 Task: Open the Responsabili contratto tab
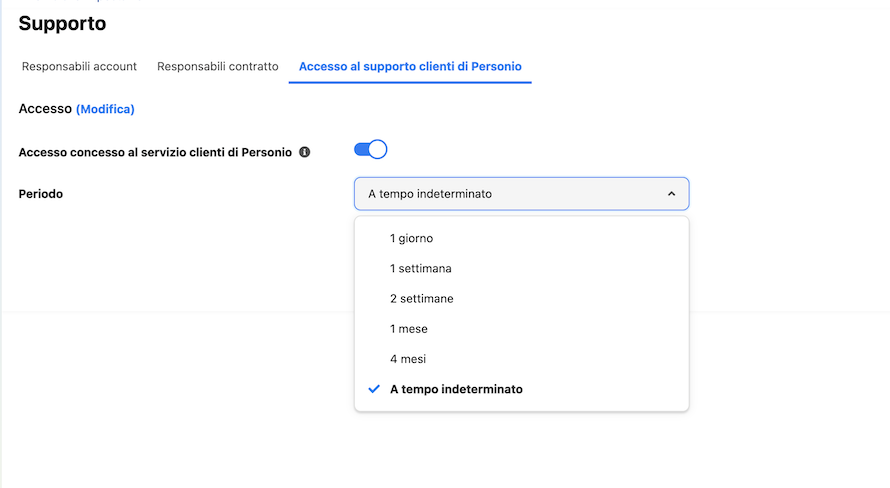[218, 66]
